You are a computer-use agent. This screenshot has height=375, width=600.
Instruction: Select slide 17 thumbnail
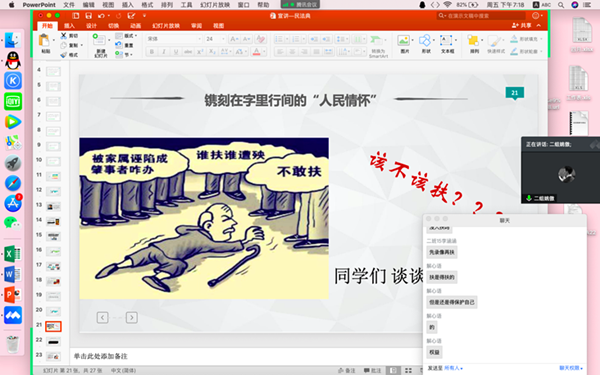pos(53,266)
